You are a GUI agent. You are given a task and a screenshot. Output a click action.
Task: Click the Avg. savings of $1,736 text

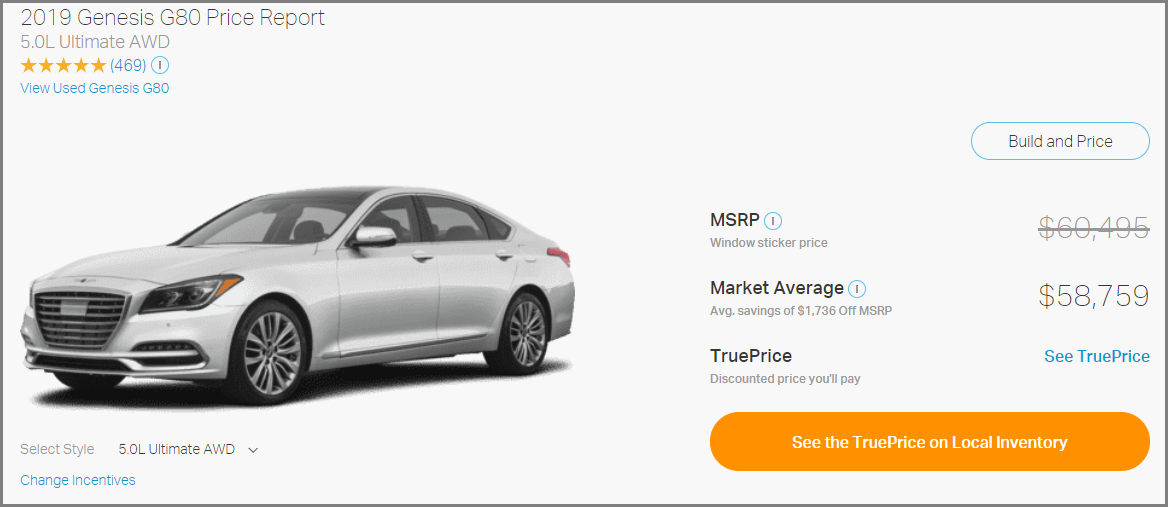(x=801, y=310)
